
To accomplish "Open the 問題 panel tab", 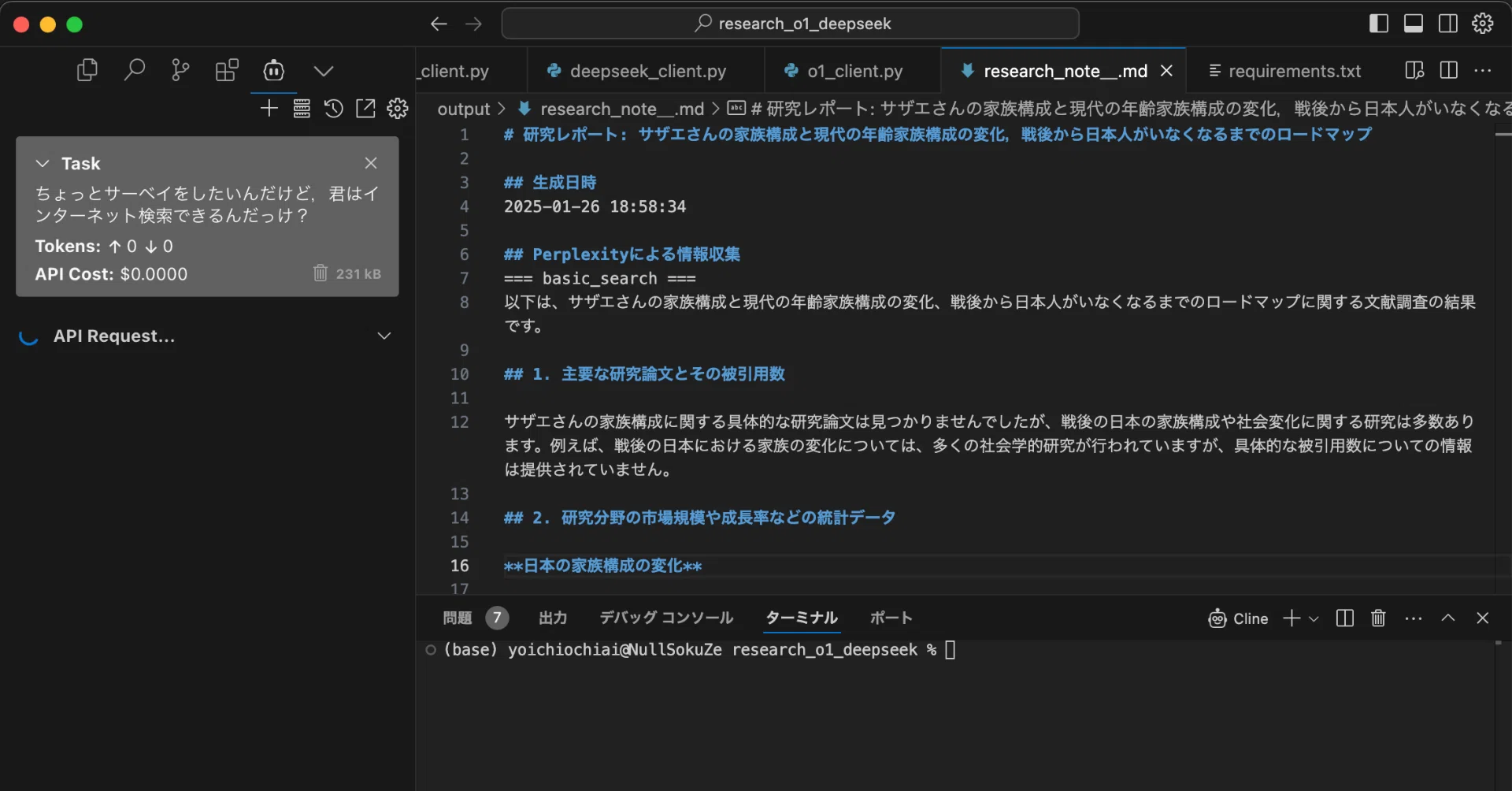I will pyautogui.click(x=458, y=618).
